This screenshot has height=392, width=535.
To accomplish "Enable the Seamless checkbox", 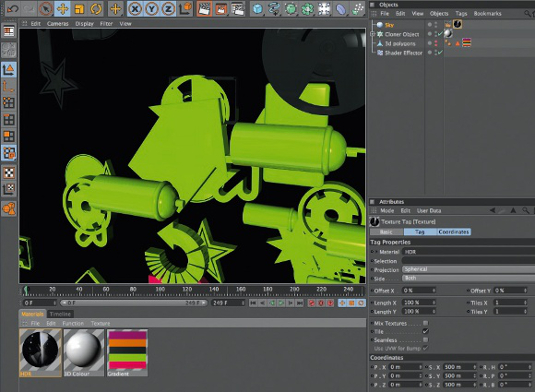I will (x=425, y=340).
